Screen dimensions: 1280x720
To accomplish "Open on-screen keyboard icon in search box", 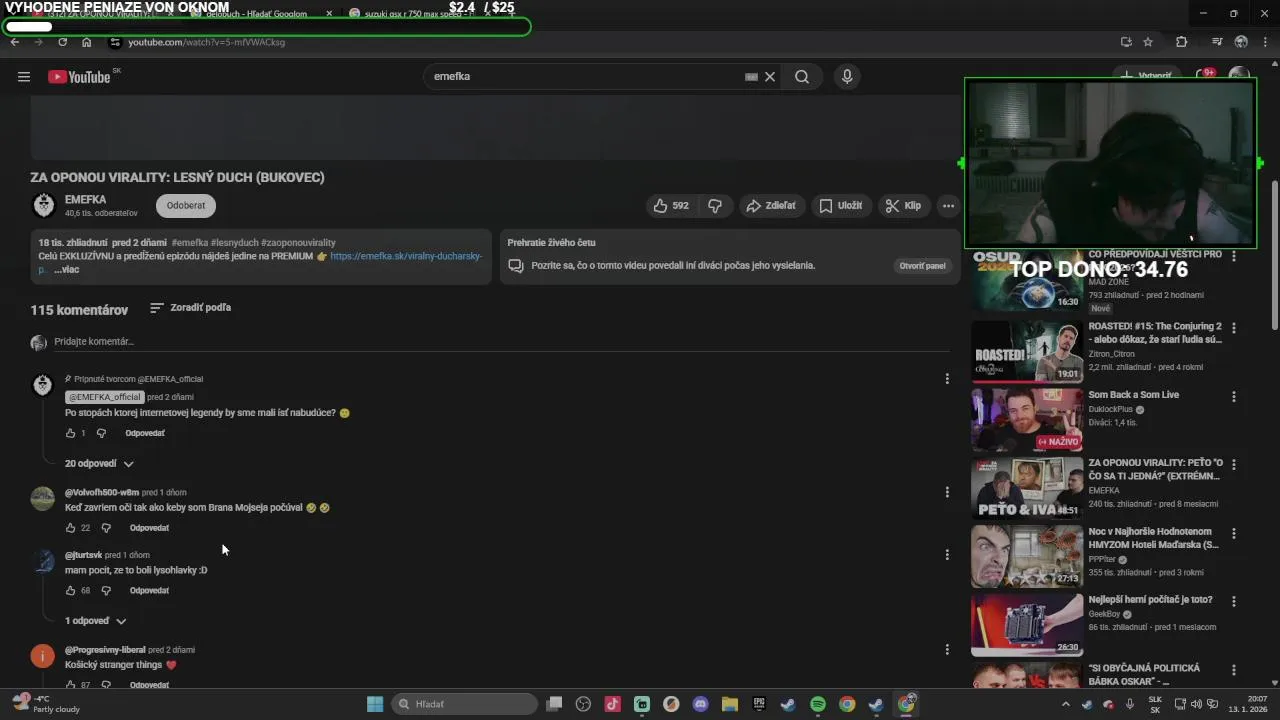I will [751, 77].
